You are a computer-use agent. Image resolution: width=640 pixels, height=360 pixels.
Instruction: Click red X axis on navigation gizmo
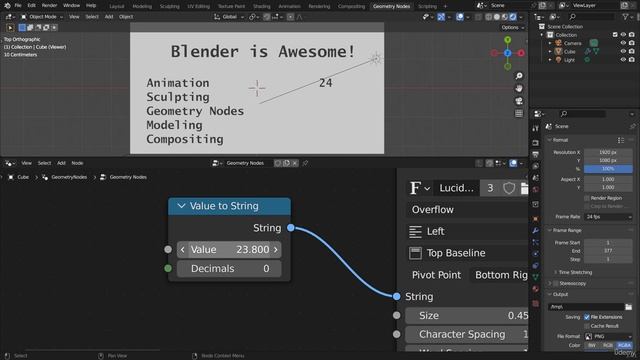(x=521, y=53)
